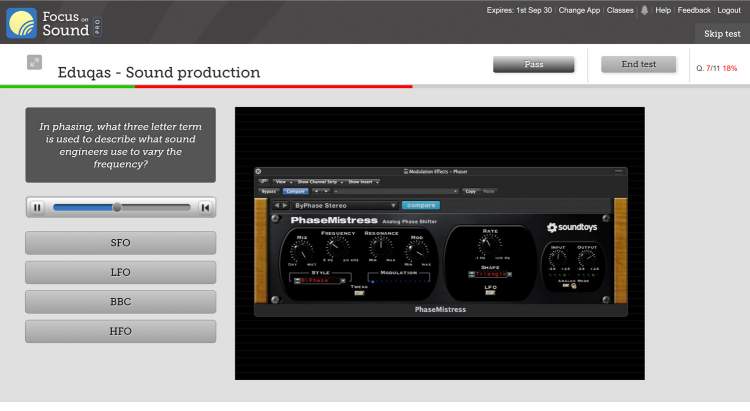Click the Input knob in PhaseMistress
This screenshot has height=411, width=750.
click(557, 259)
